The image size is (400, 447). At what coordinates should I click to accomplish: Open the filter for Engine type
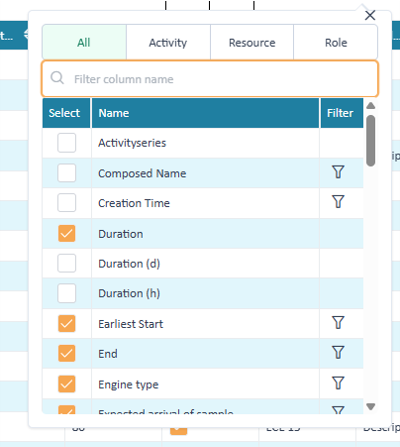coord(338,383)
